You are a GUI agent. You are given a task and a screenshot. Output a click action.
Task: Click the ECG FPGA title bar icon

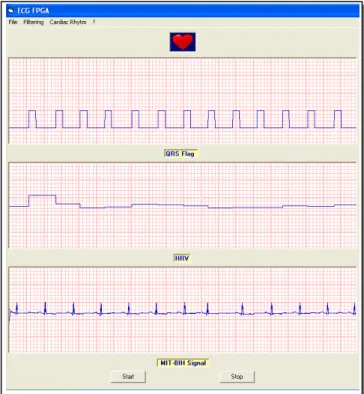11,11
